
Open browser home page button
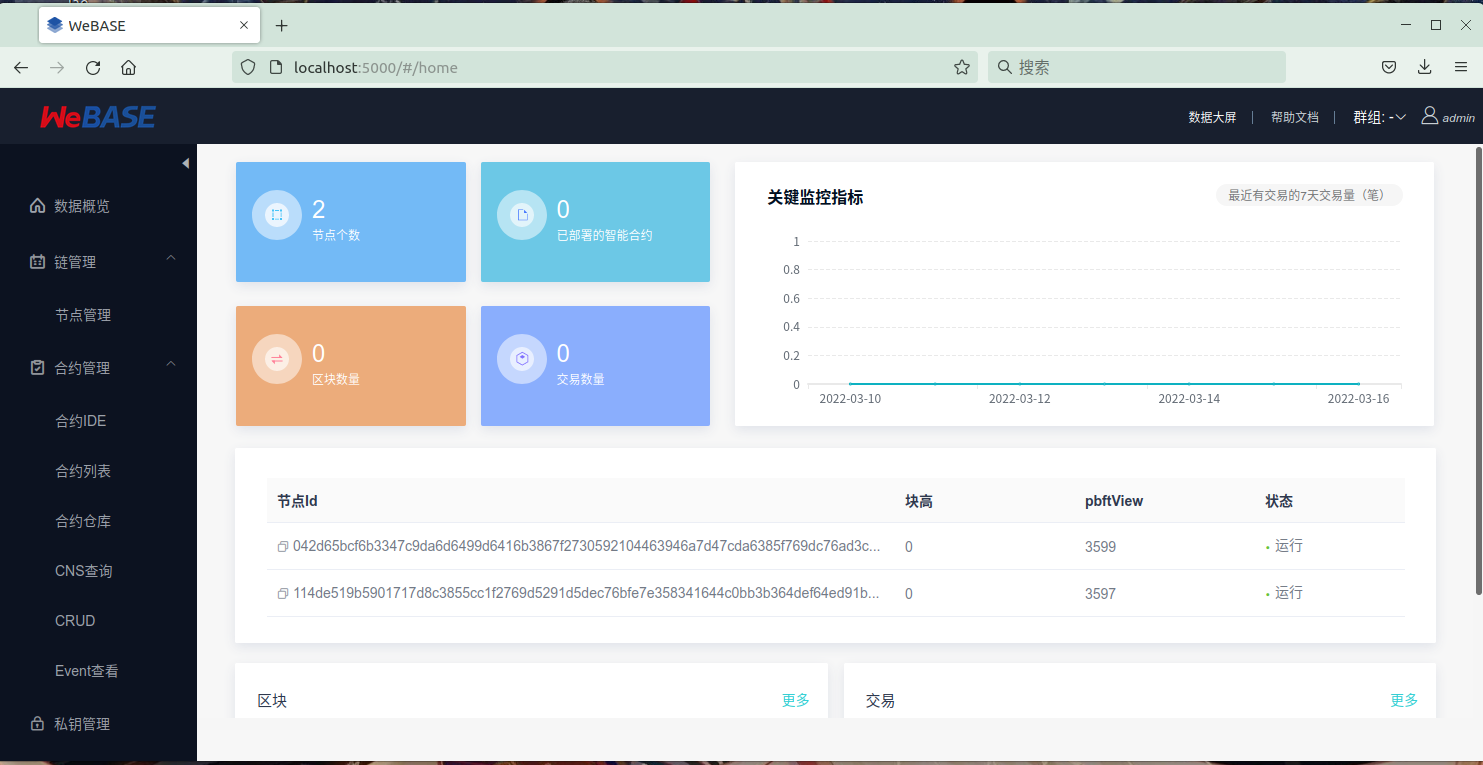[x=128, y=68]
